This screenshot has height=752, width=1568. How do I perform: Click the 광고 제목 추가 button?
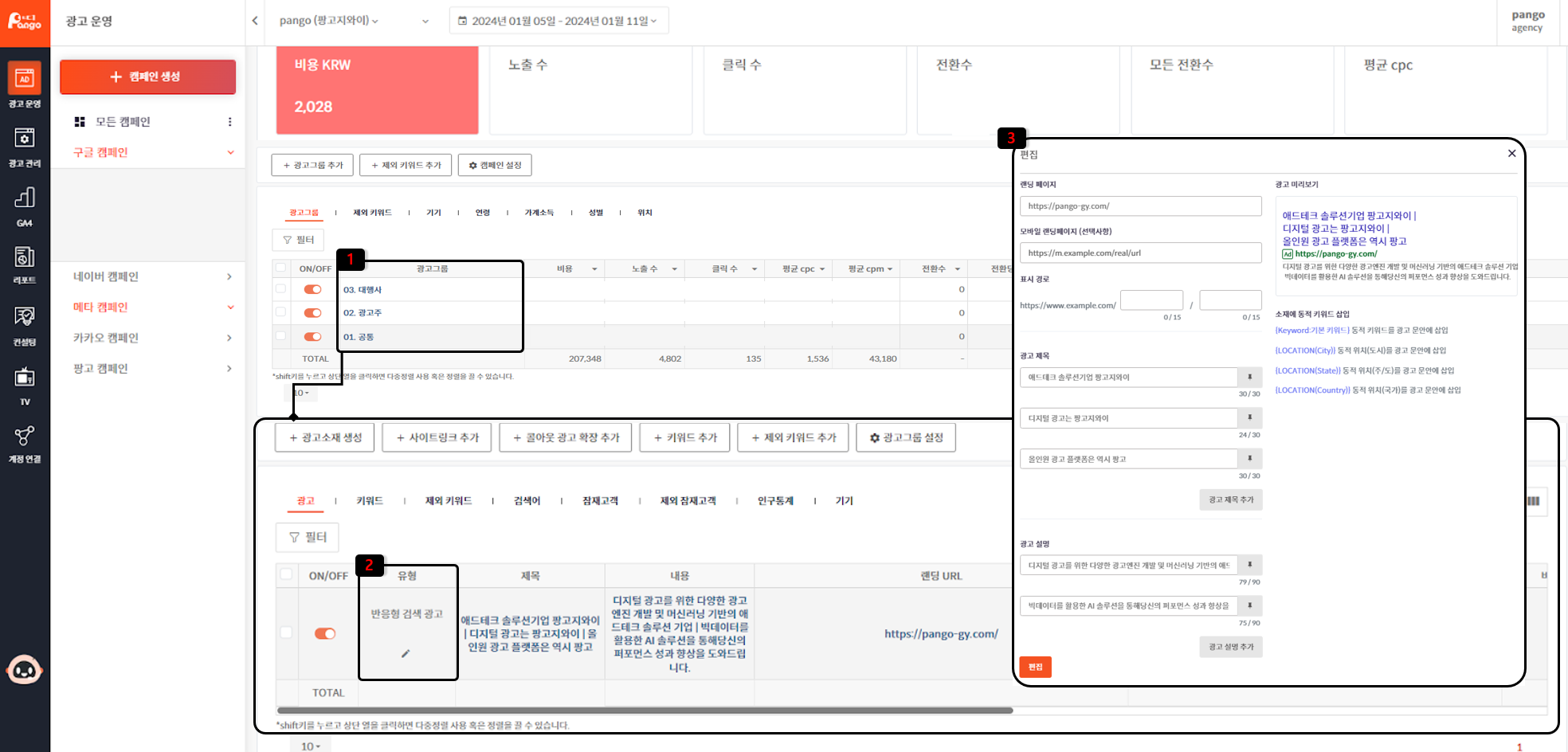coord(1230,499)
